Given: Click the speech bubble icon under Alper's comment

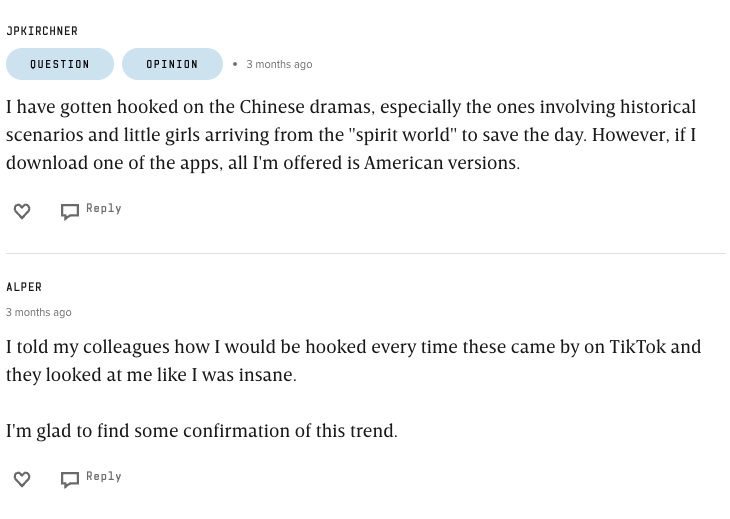Looking at the screenshot, I should pos(70,479).
